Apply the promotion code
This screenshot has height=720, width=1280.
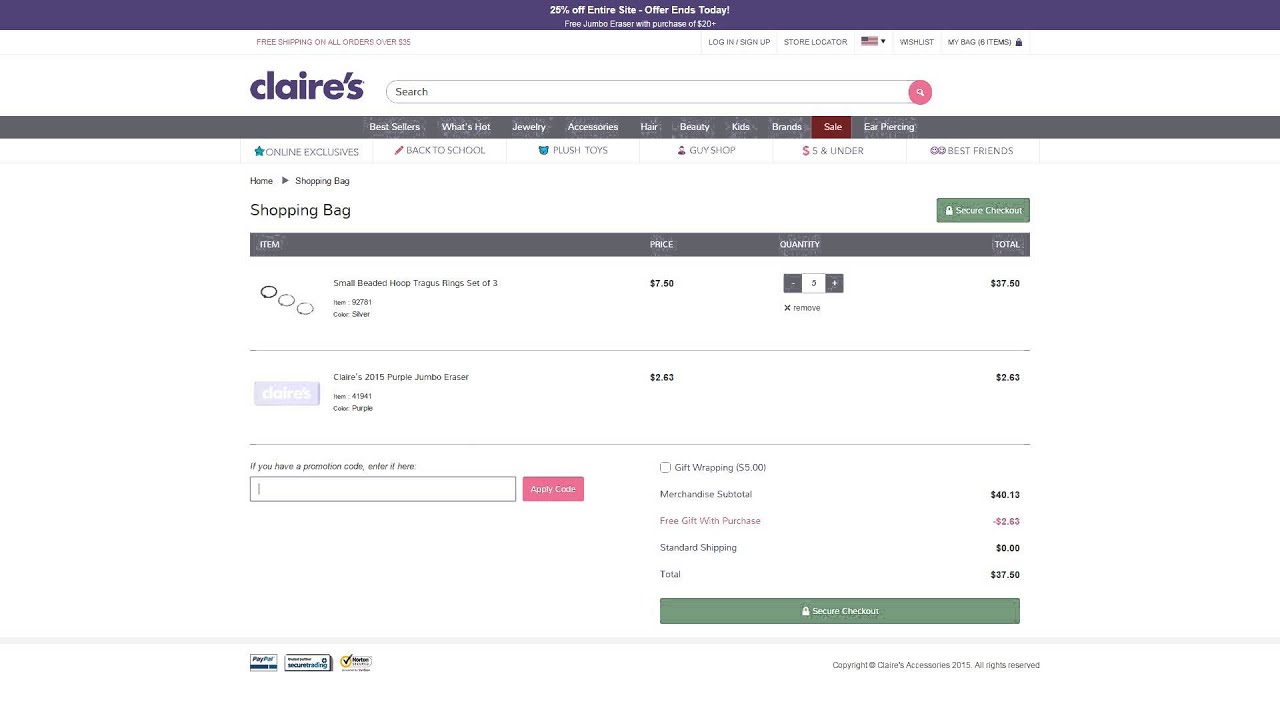(x=553, y=489)
